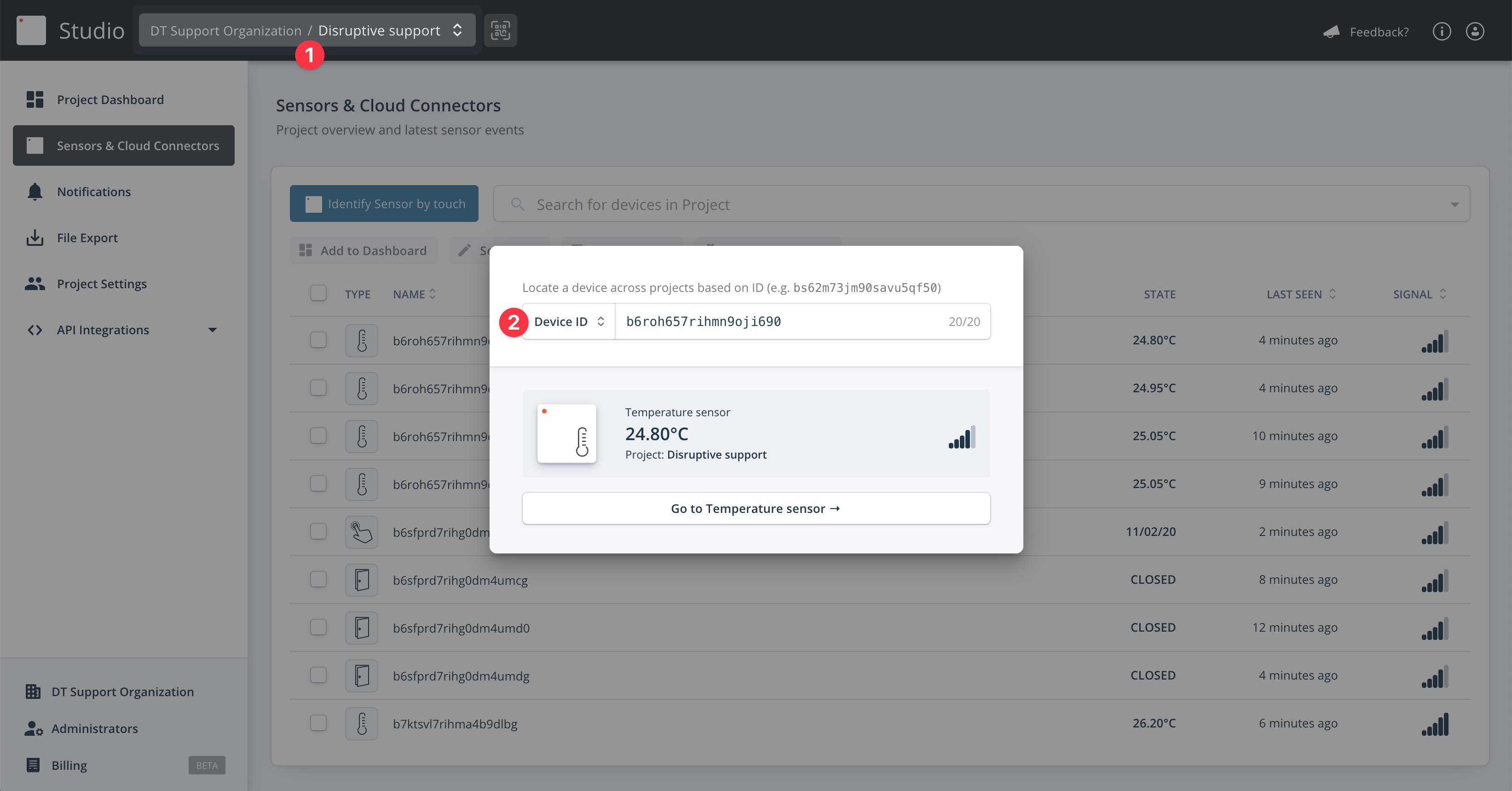Image resolution: width=1512 pixels, height=791 pixels.
Task: Click the Administrators person-gear icon
Action: tap(34, 728)
